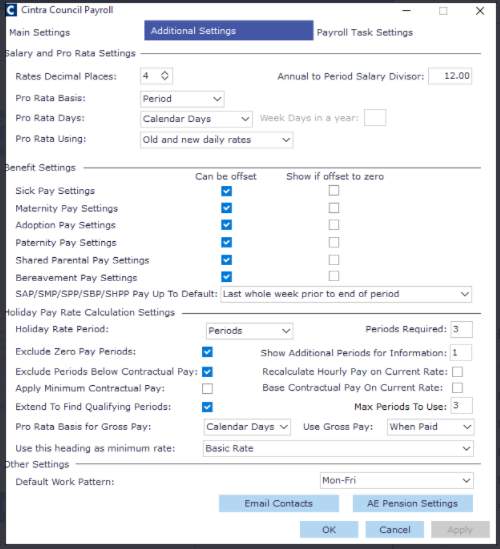Image resolution: width=500 pixels, height=549 pixels.
Task: Click the Email Contacts button
Action: [279, 503]
